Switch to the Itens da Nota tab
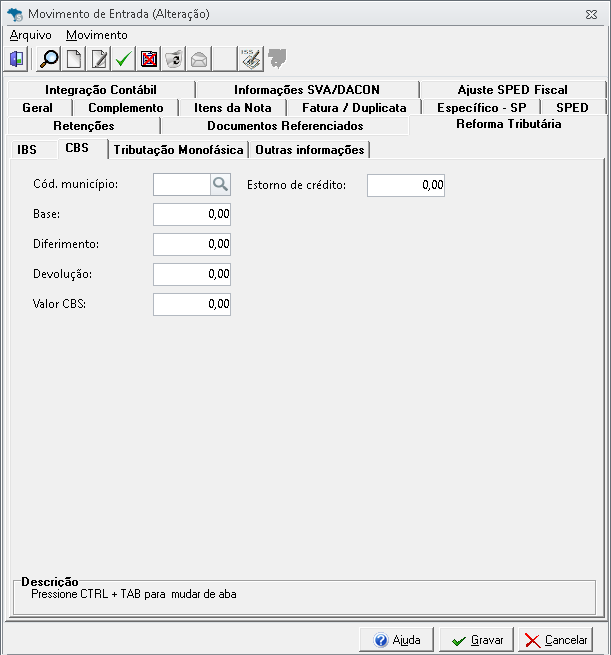Screen dimensions: 611x655 click(233, 108)
